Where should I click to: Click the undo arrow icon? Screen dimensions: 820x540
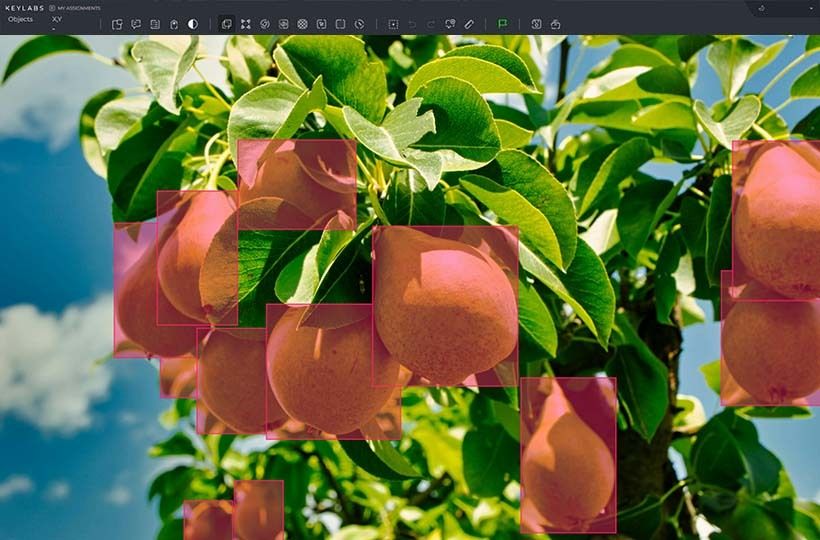coord(412,24)
